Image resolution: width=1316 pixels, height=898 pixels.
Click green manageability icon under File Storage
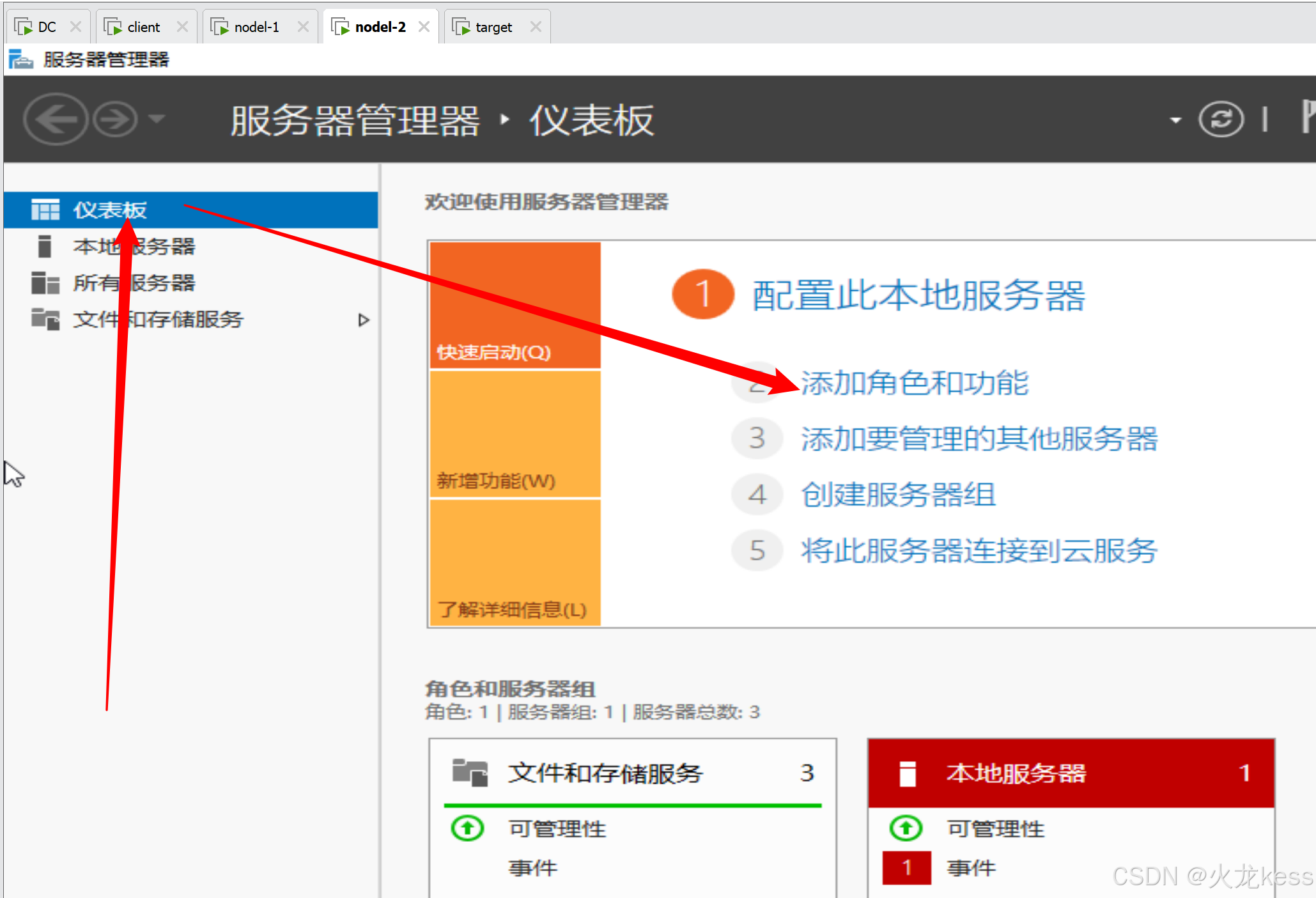coord(467,828)
